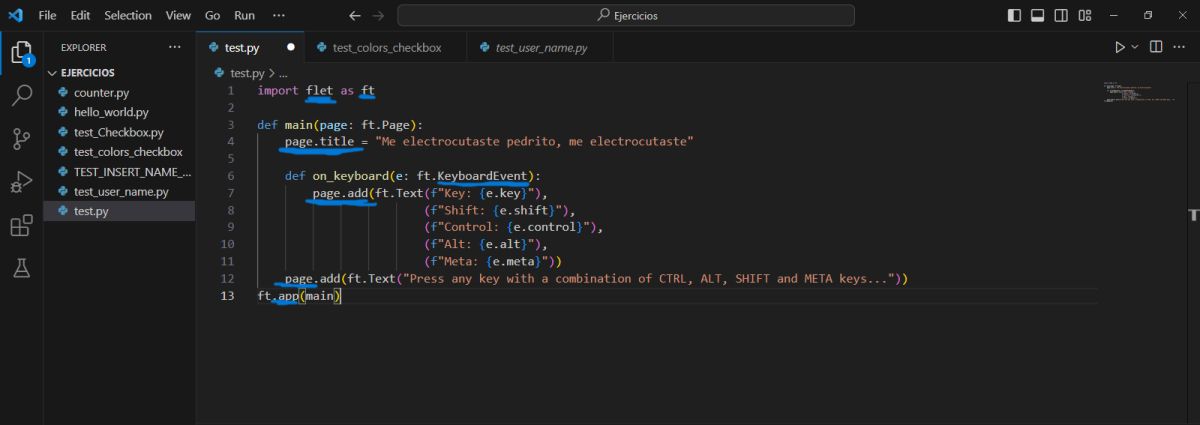The image size is (1200, 425).
Task: Click the 'on_keyboard' function name
Action: point(347,176)
